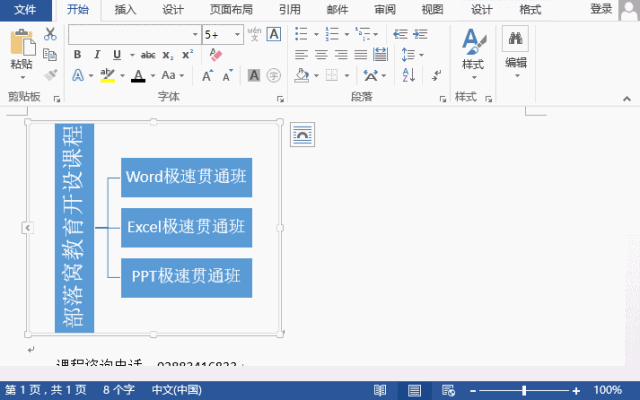Click the Paste clipboard icon
This screenshot has height=400, width=640.
click(22, 42)
